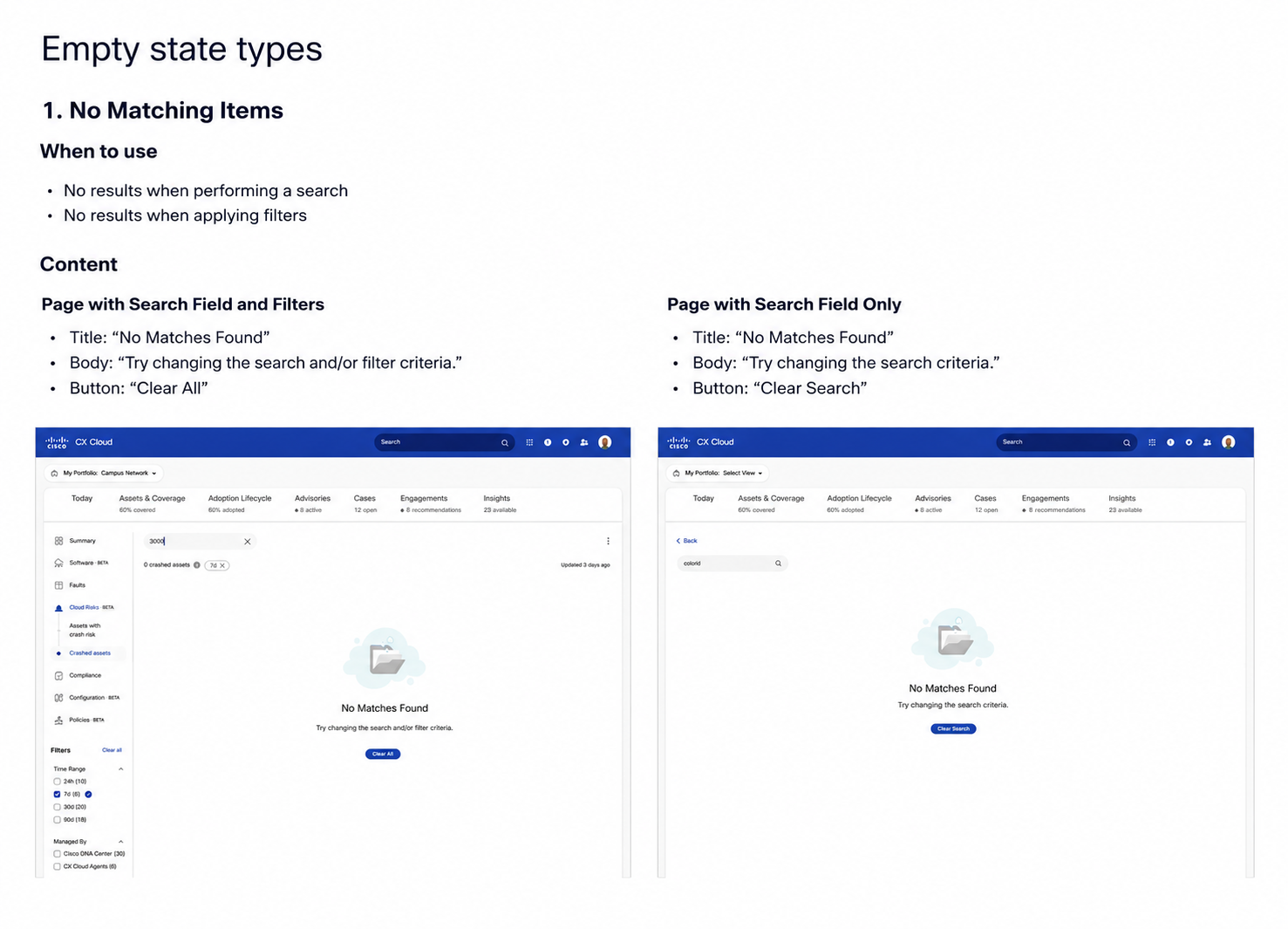The height and width of the screenshot is (929, 1288).
Task: Click alert exclamation icon in filters mockup header
Action: tap(548, 442)
